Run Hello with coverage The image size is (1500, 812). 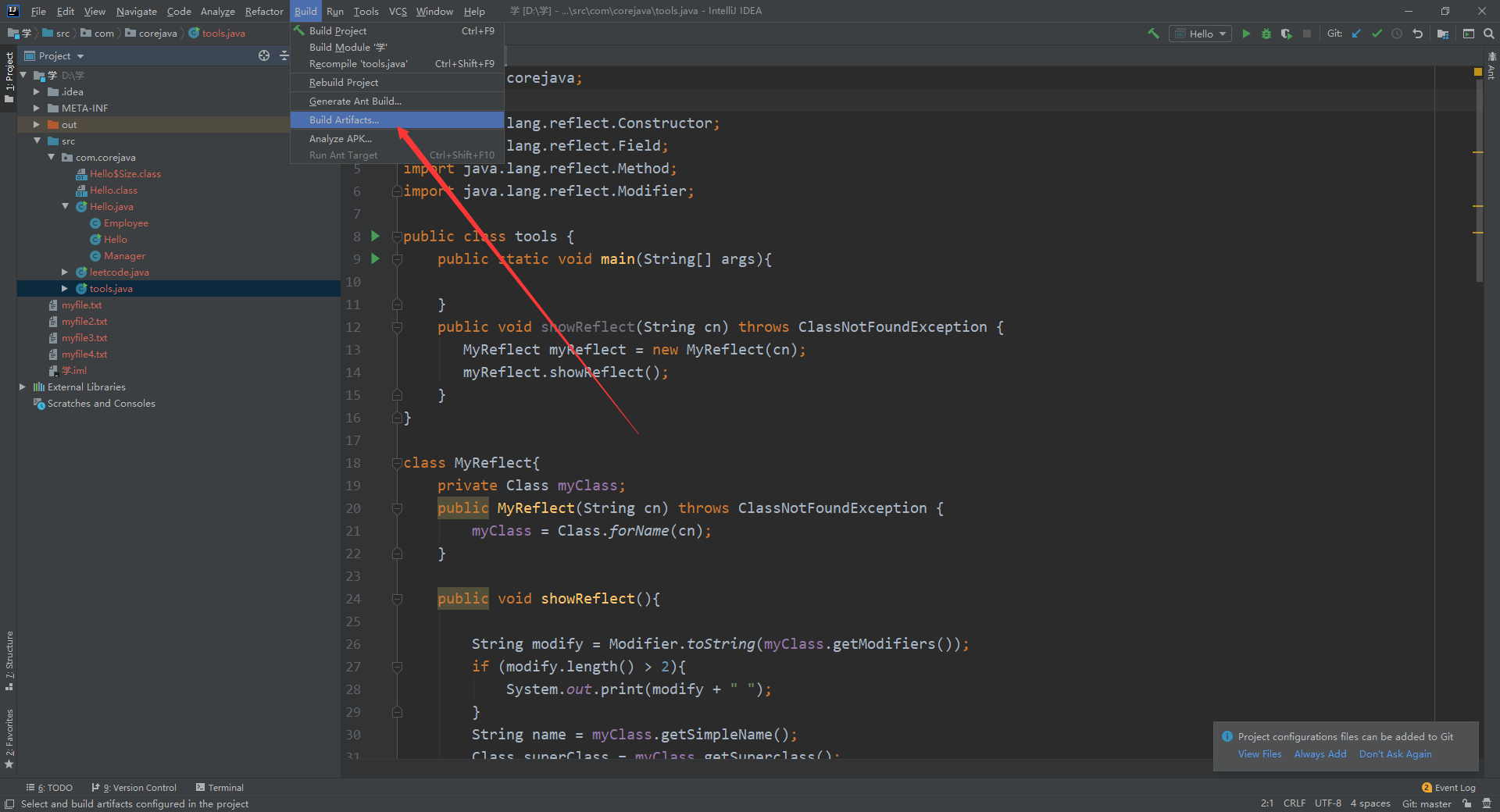coord(1287,34)
